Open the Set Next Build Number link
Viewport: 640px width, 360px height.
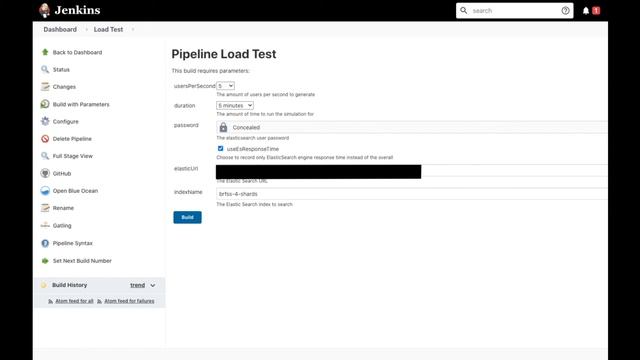coord(82,261)
